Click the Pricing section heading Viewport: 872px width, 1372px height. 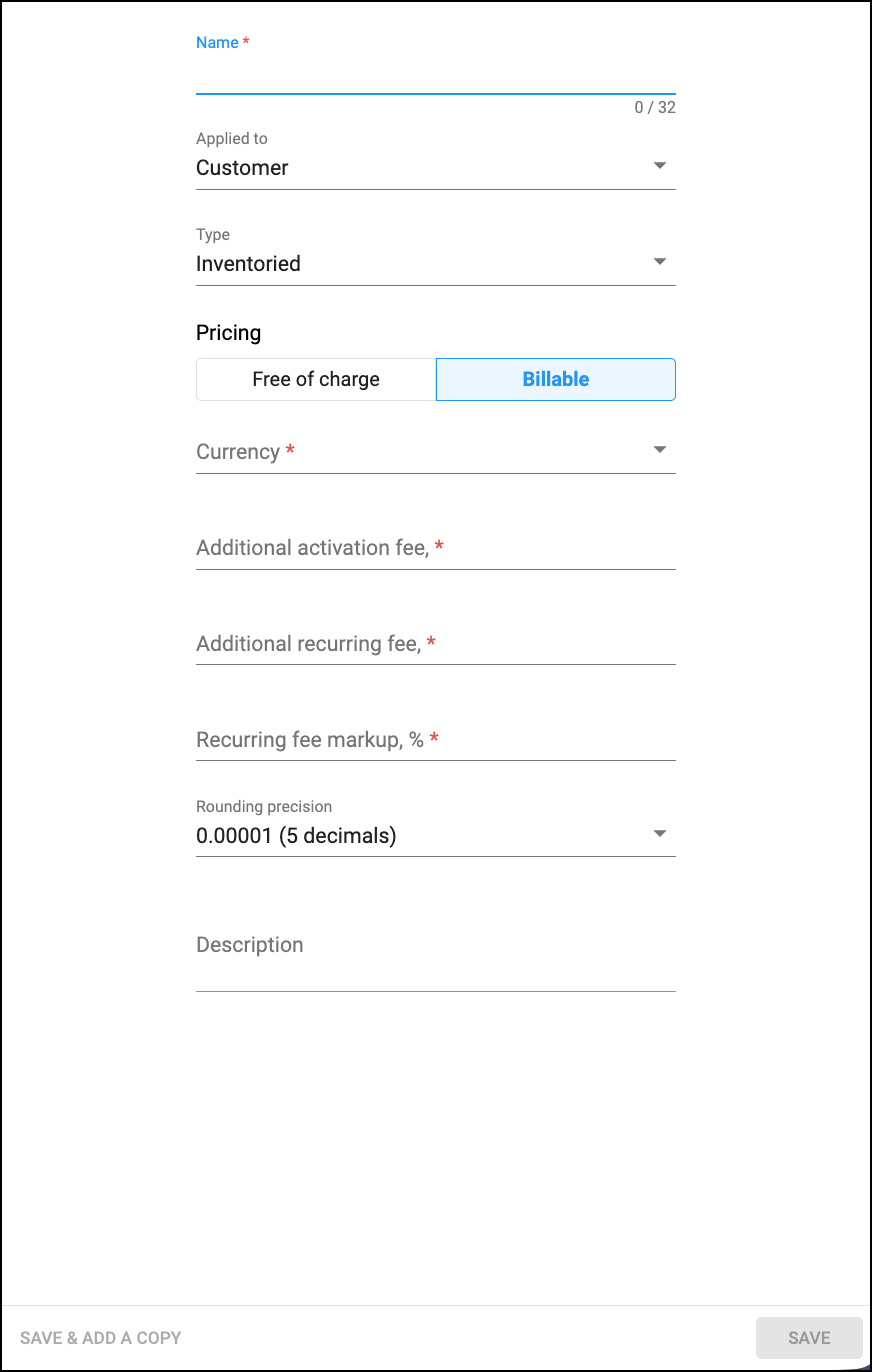pos(228,333)
